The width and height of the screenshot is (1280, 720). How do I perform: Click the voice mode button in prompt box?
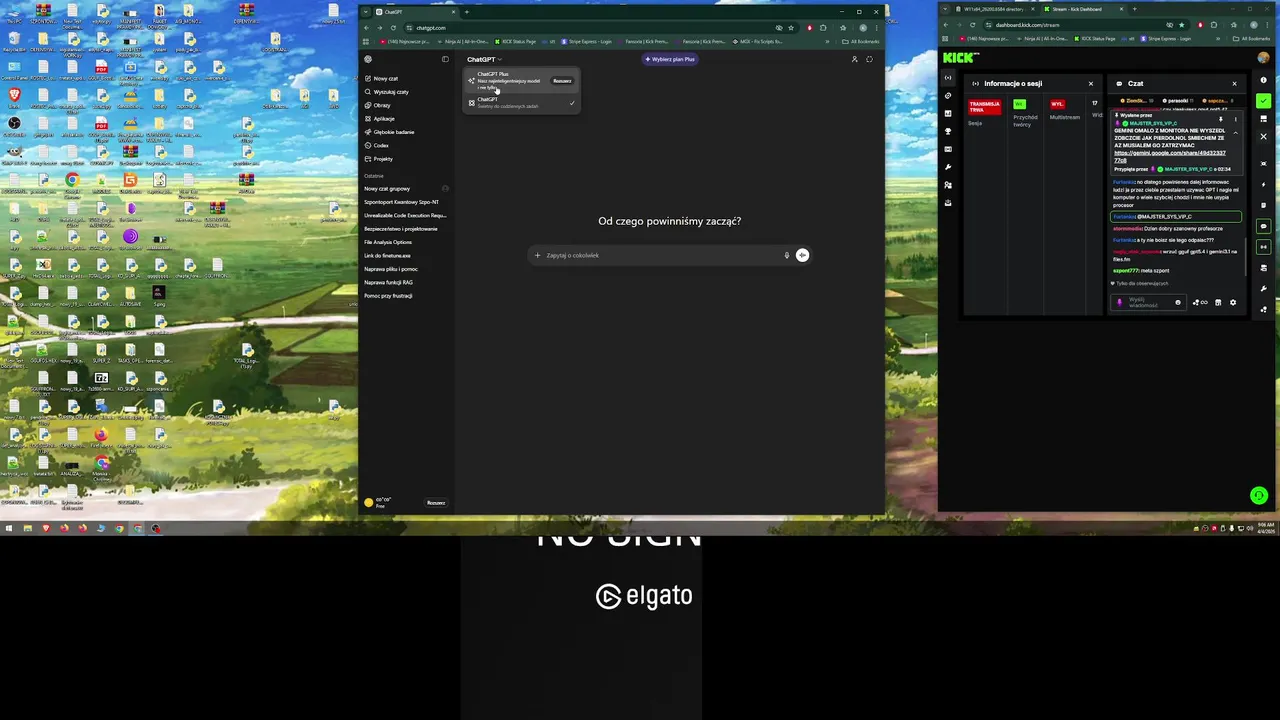(802, 255)
